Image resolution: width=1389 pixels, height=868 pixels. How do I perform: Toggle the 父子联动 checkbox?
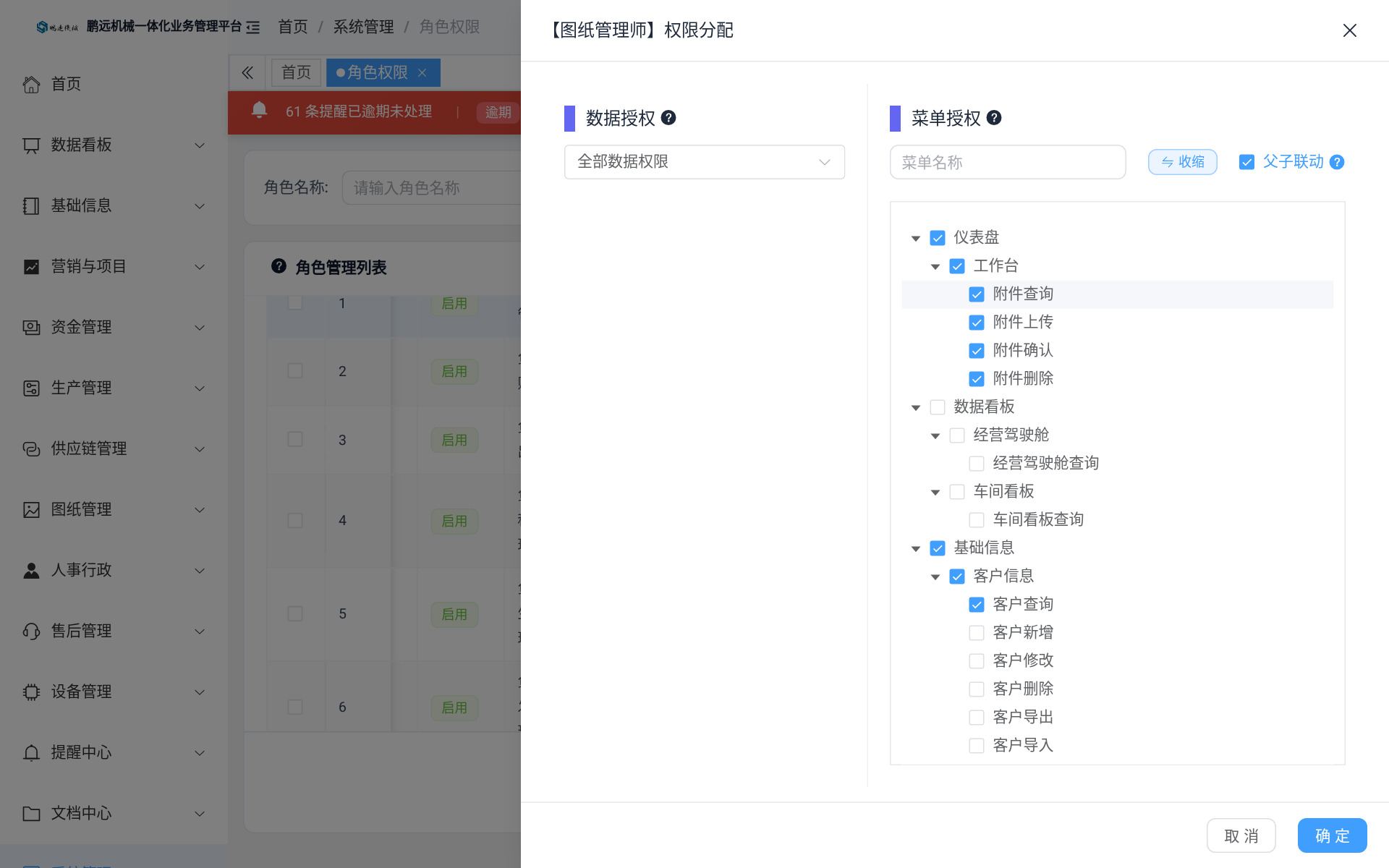1246,162
